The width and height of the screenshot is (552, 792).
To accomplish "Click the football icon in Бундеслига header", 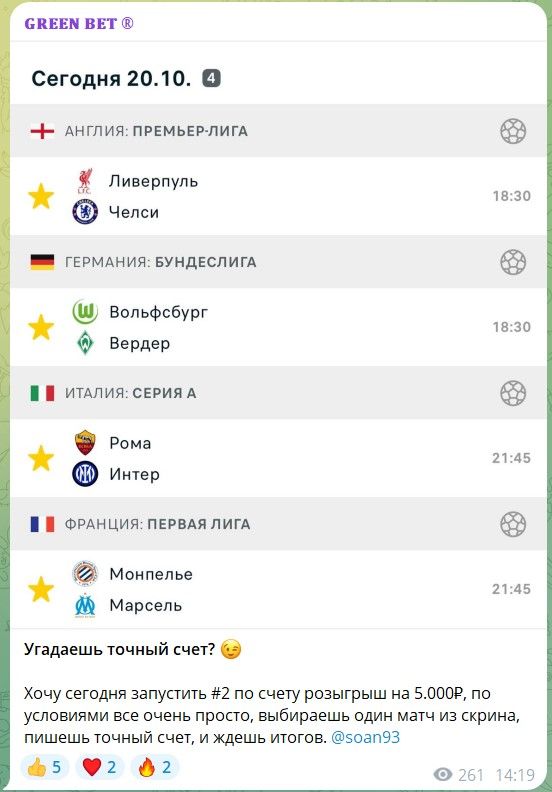I will [513, 262].
